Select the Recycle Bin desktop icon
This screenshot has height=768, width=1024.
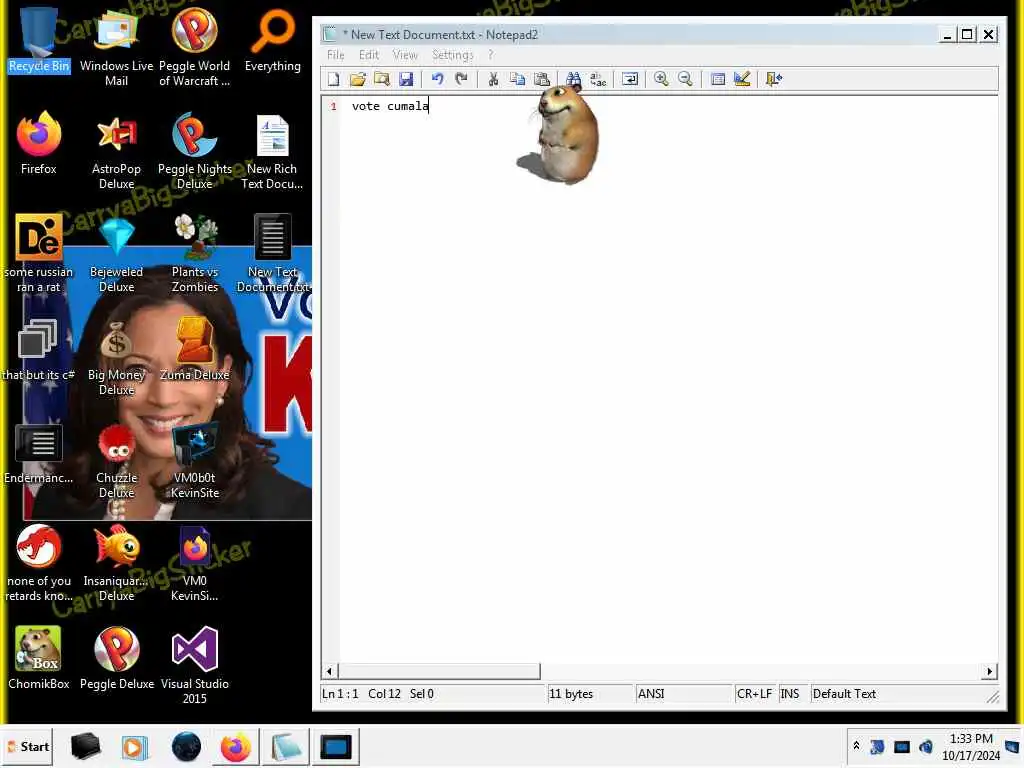point(39,40)
